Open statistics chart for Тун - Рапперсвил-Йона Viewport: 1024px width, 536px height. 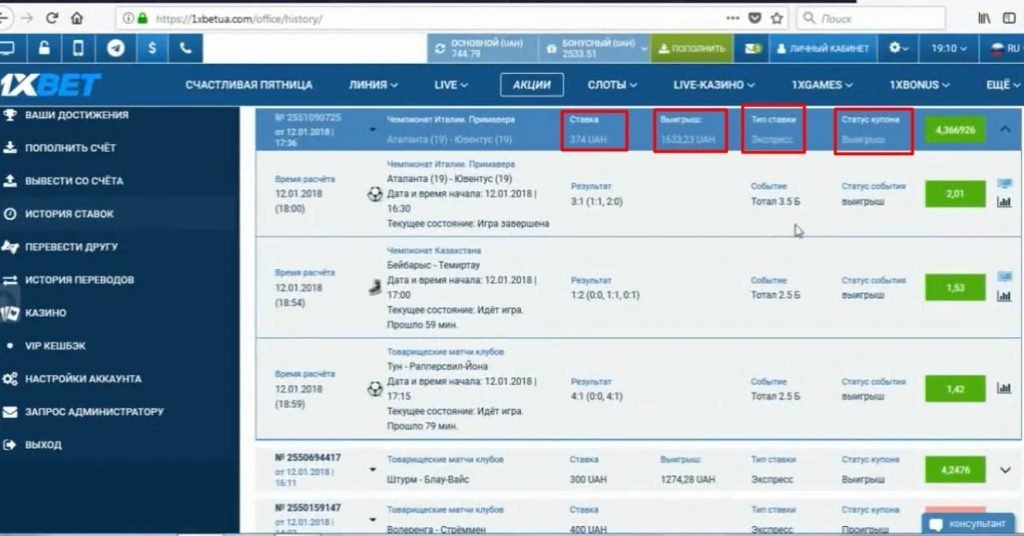pos(1004,388)
